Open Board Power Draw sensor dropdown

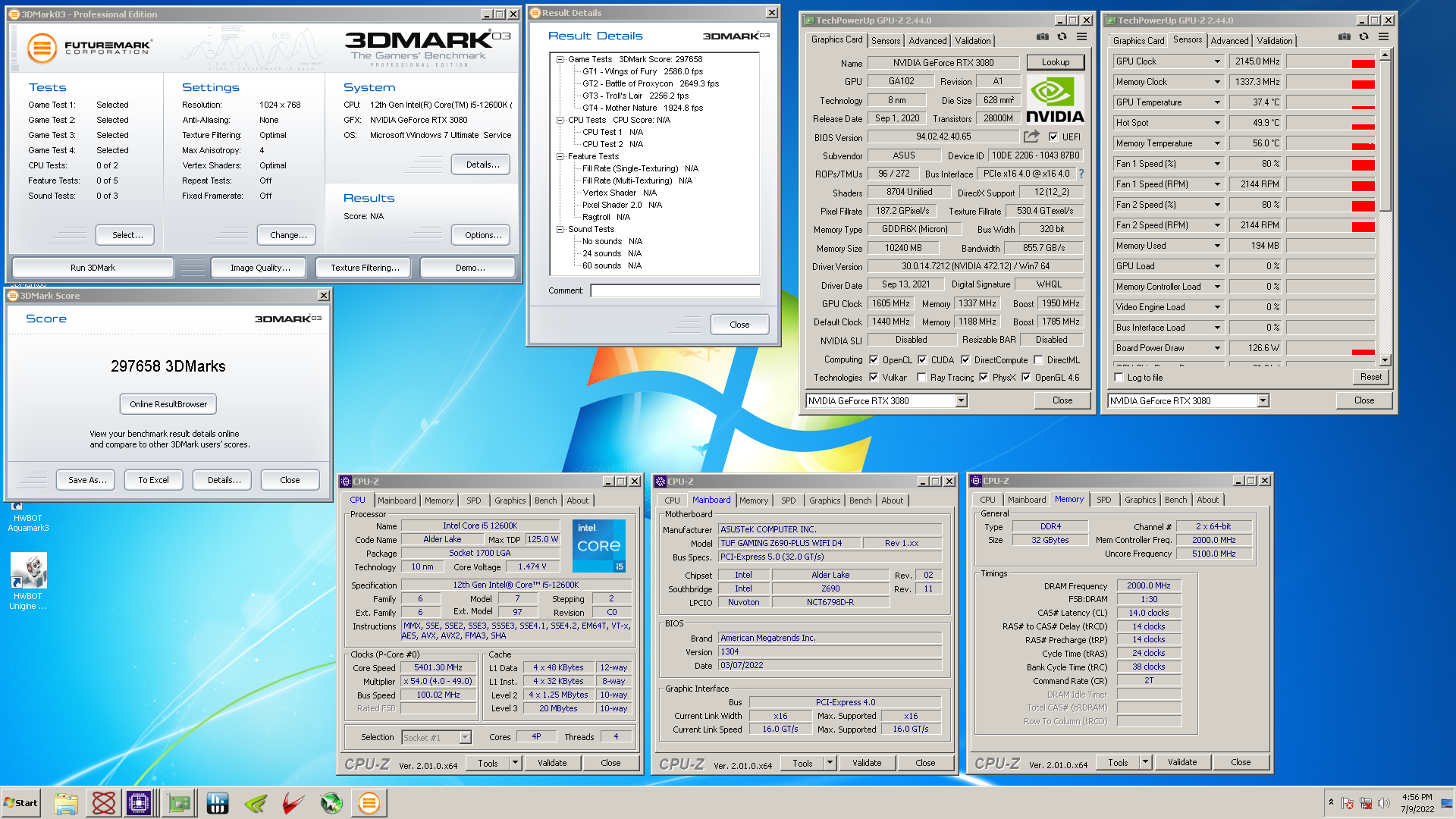[x=1217, y=348]
